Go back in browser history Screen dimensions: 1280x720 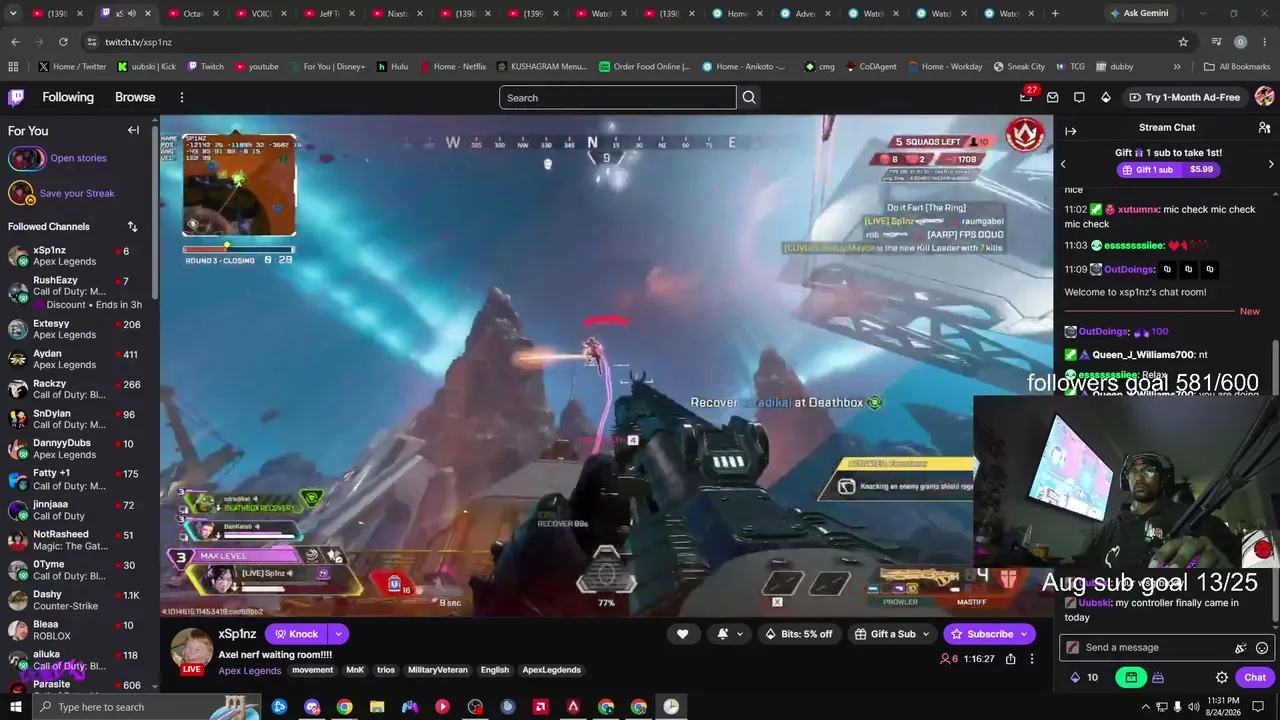pyautogui.click(x=15, y=42)
